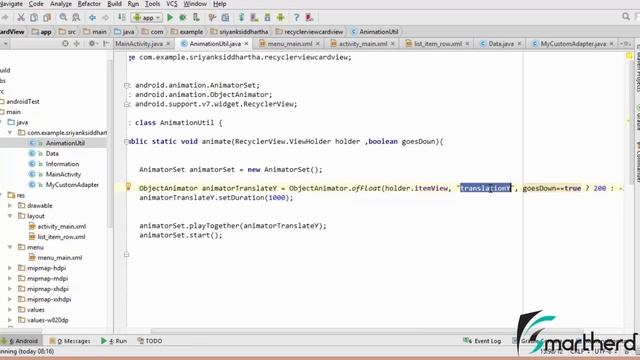
Task: Navigate forward with the grey arrow
Action: [106, 18]
